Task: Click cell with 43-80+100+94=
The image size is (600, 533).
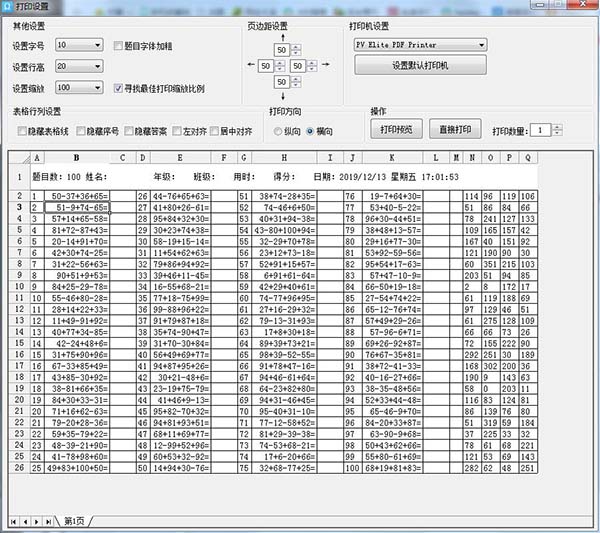Action: tap(284, 230)
